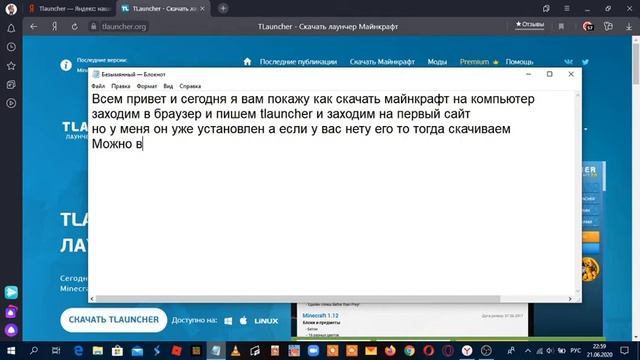Select the Apple platform icon

click(243, 320)
